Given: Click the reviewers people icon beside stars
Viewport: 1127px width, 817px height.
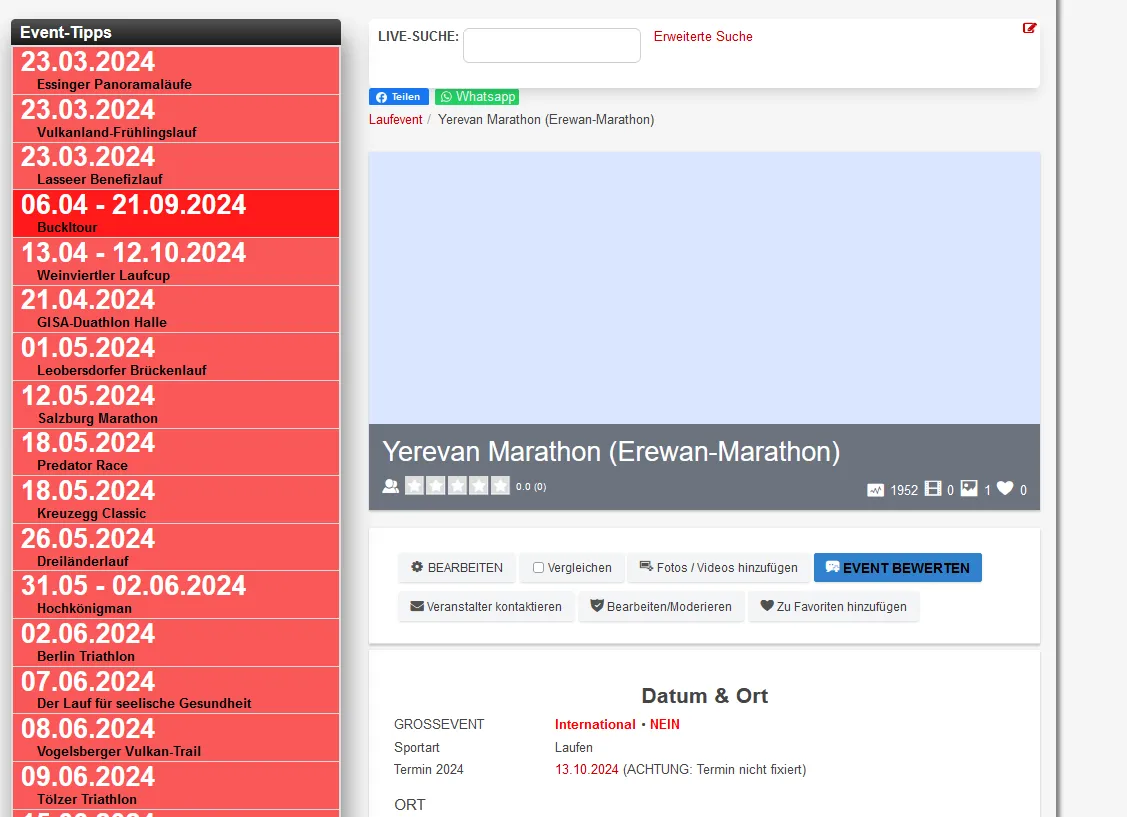Looking at the screenshot, I should tap(391, 486).
